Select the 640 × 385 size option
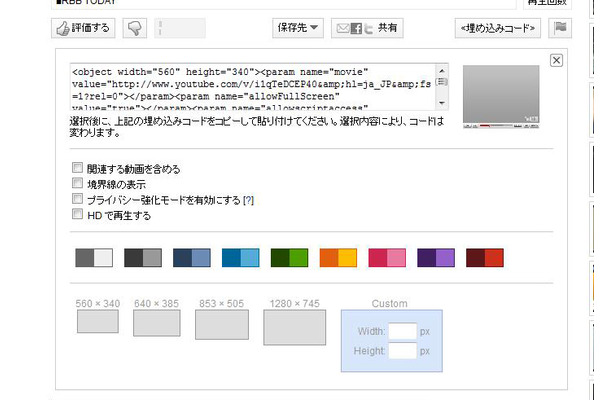610x400 pixels. tap(156, 323)
